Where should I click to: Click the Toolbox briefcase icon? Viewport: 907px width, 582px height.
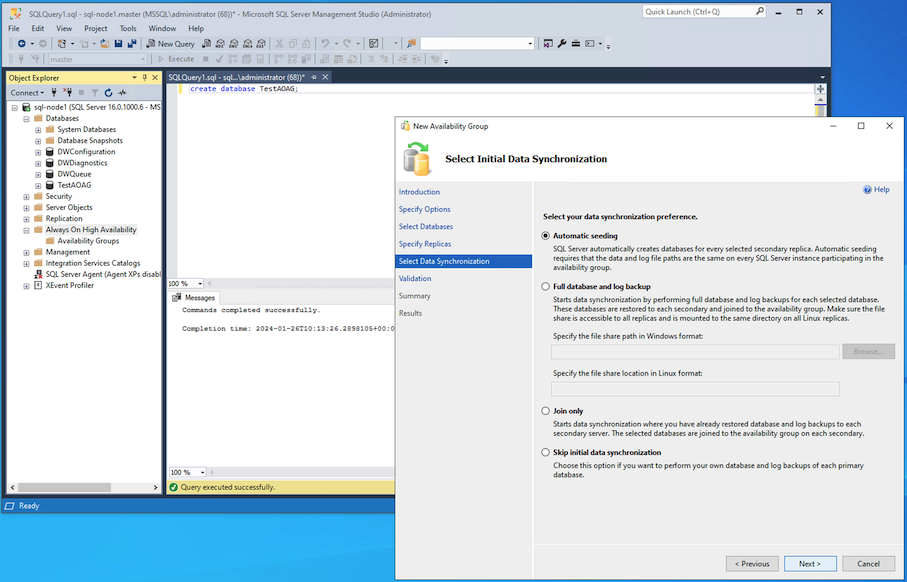[576, 43]
